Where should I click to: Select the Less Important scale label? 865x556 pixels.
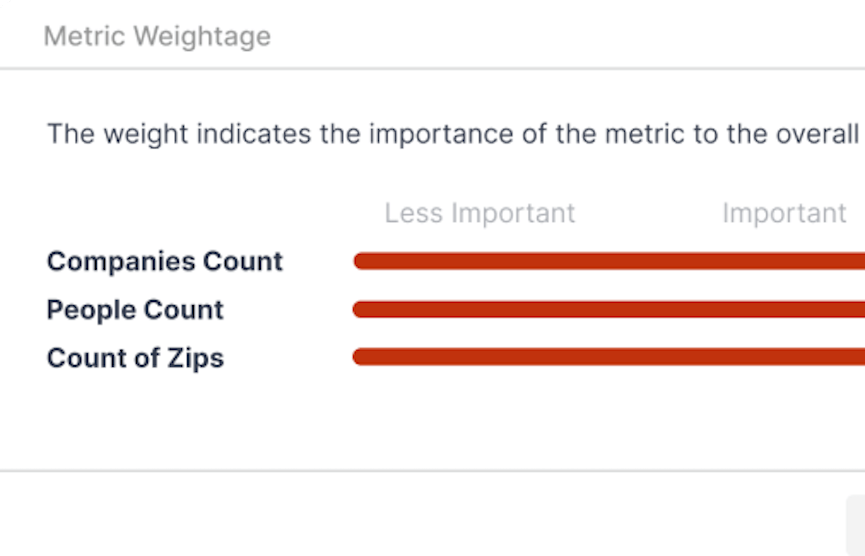(480, 213)
